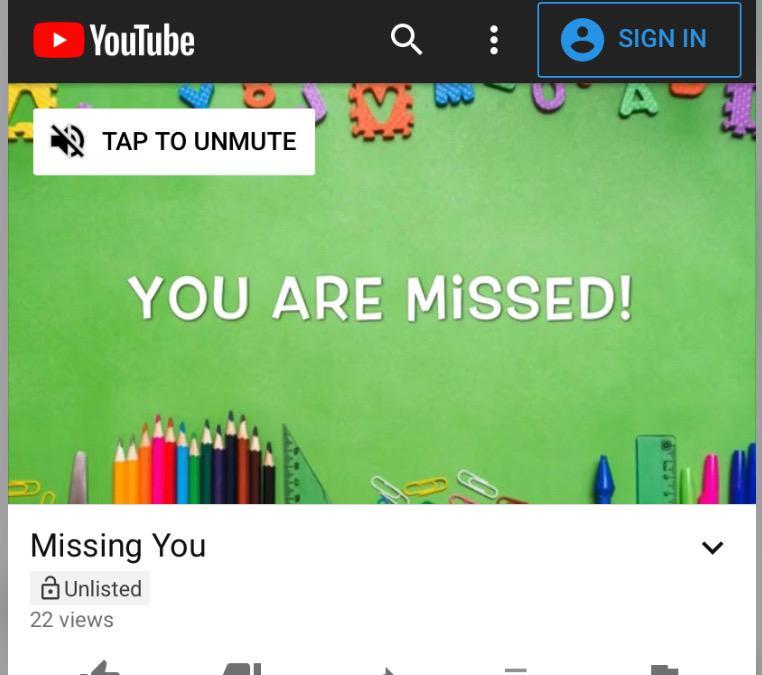762x675 pixels.
Task: Dislike the video with thumbs-down icon
Action: pyautogui.click(x=241, y=669)
